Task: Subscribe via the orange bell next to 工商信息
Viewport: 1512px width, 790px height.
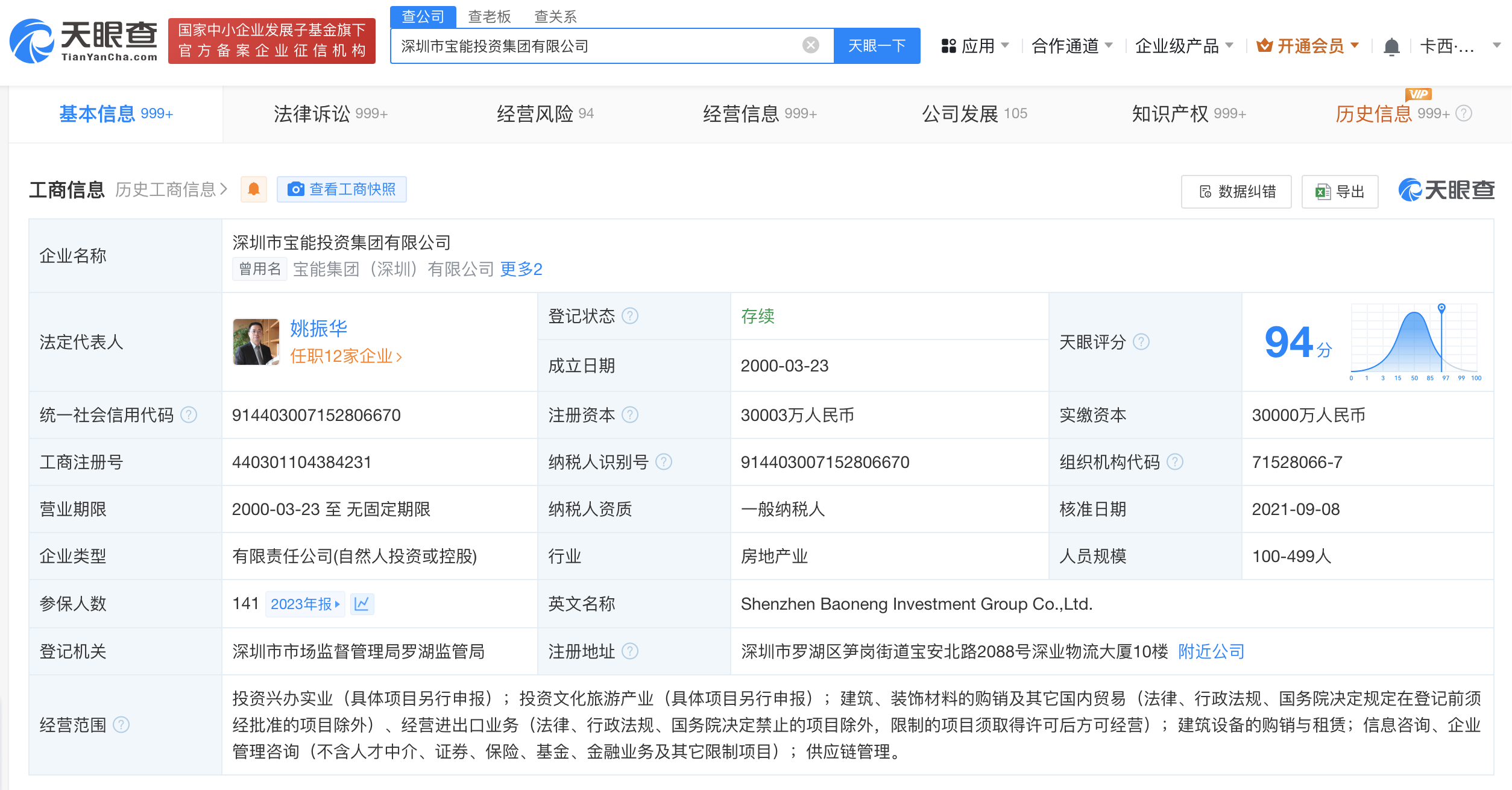Action: coord(254,189)
